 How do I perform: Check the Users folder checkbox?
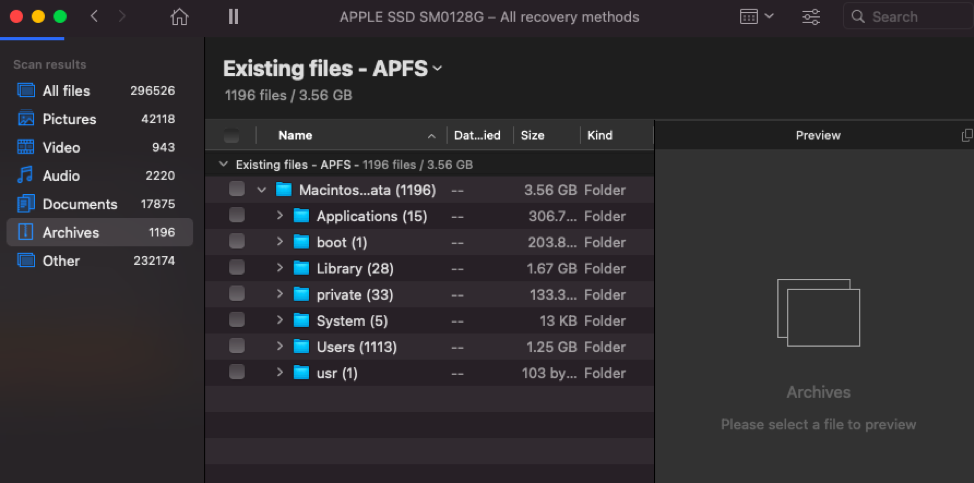[x=237, y=345]
